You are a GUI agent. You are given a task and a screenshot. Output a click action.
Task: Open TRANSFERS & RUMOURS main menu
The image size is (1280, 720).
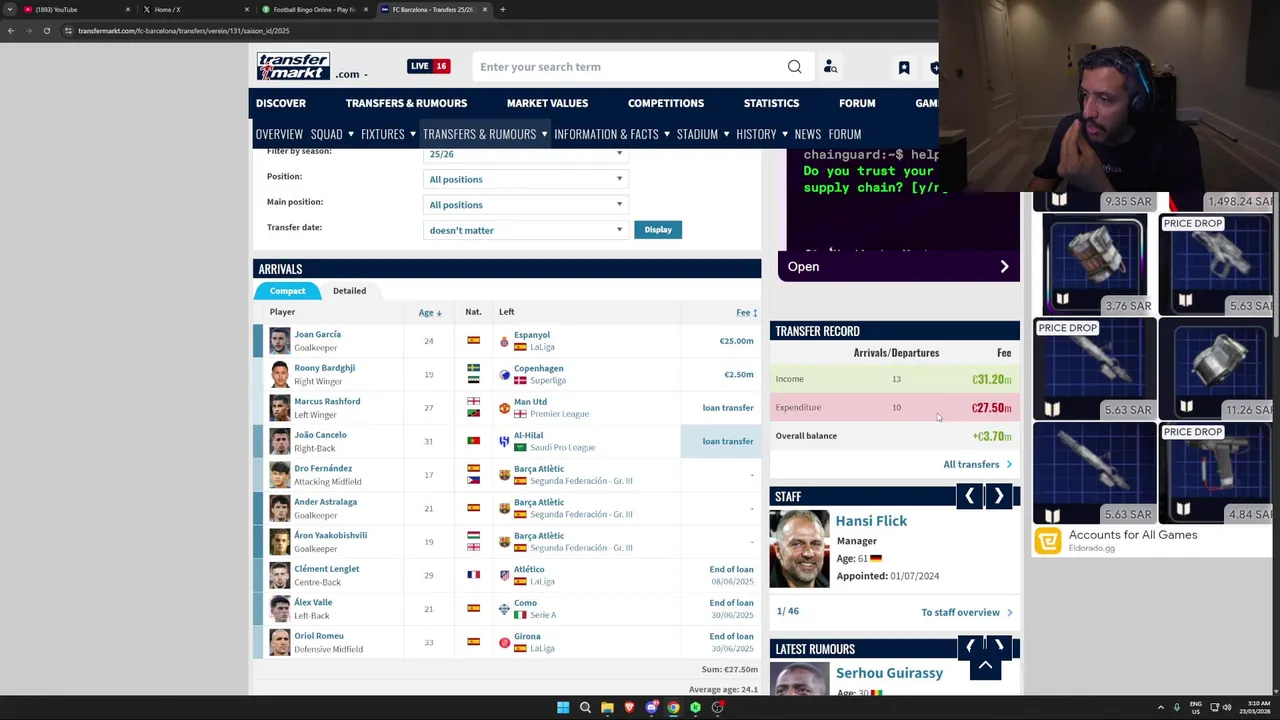tap(406, 103)
